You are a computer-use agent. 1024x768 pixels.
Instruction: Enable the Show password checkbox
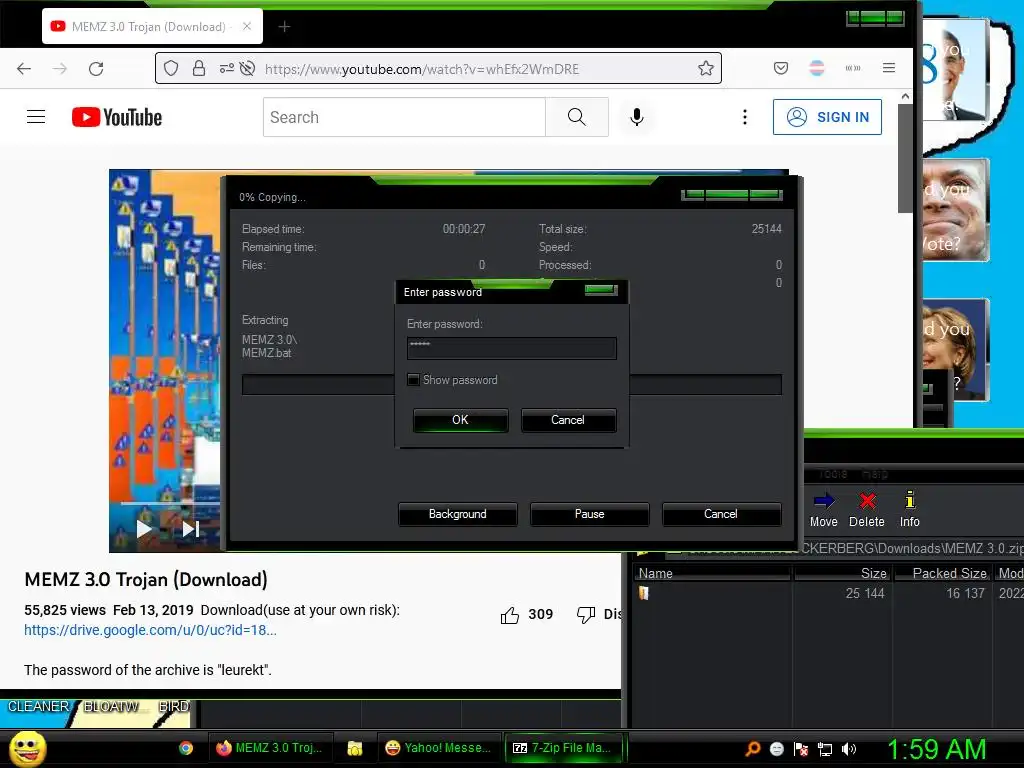(x=413, y=379)
